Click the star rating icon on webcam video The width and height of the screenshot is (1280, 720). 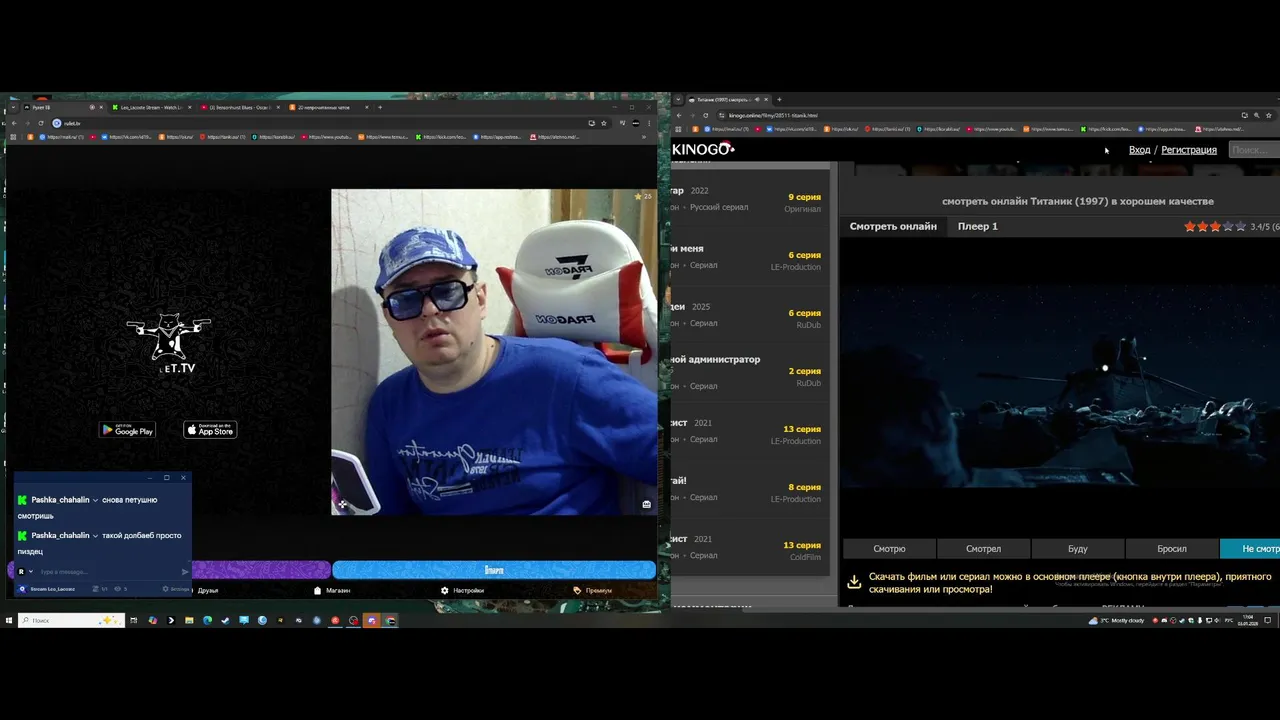pos(638,197)
